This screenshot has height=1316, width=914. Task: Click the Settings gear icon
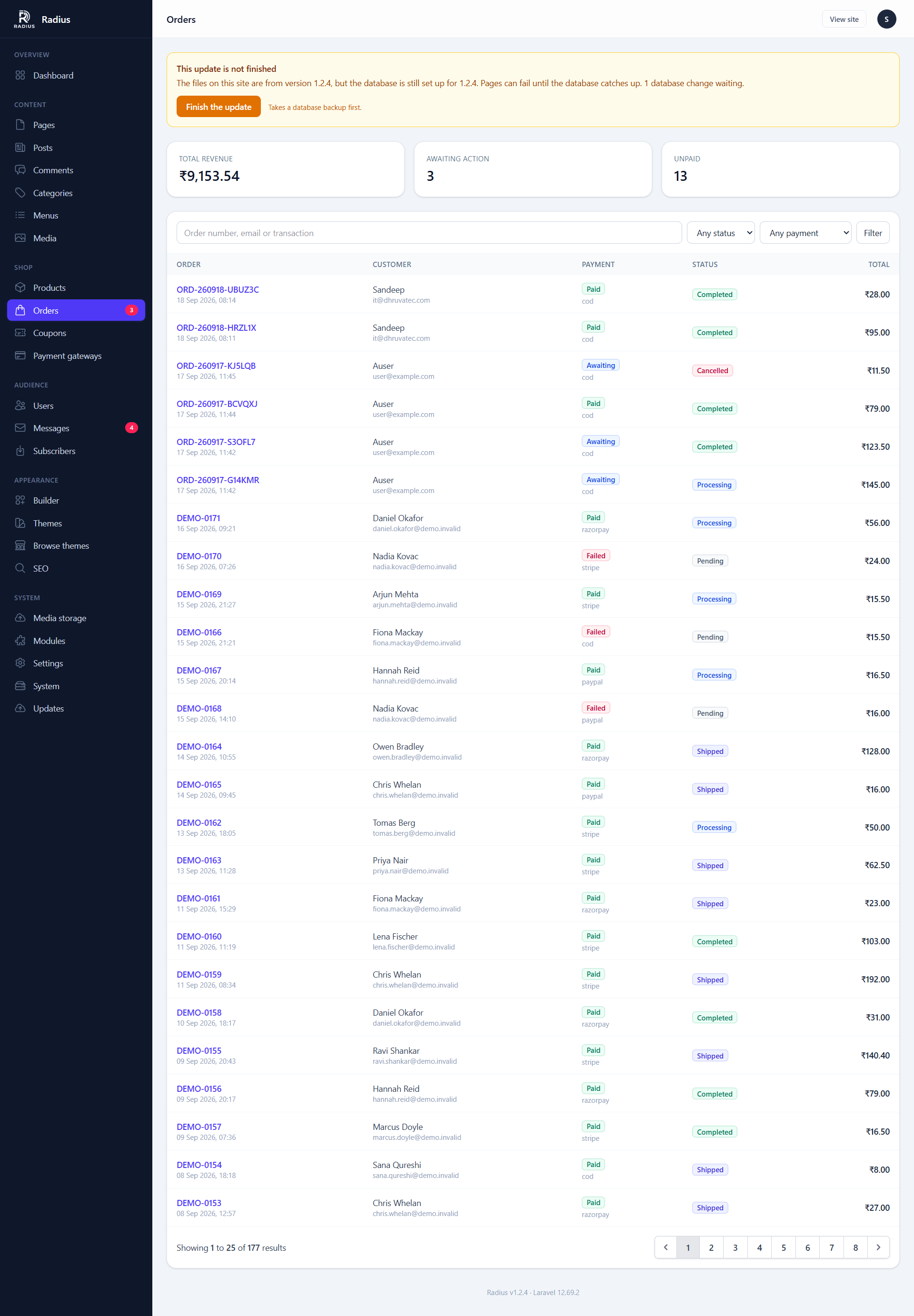click(x=20, y=663)
